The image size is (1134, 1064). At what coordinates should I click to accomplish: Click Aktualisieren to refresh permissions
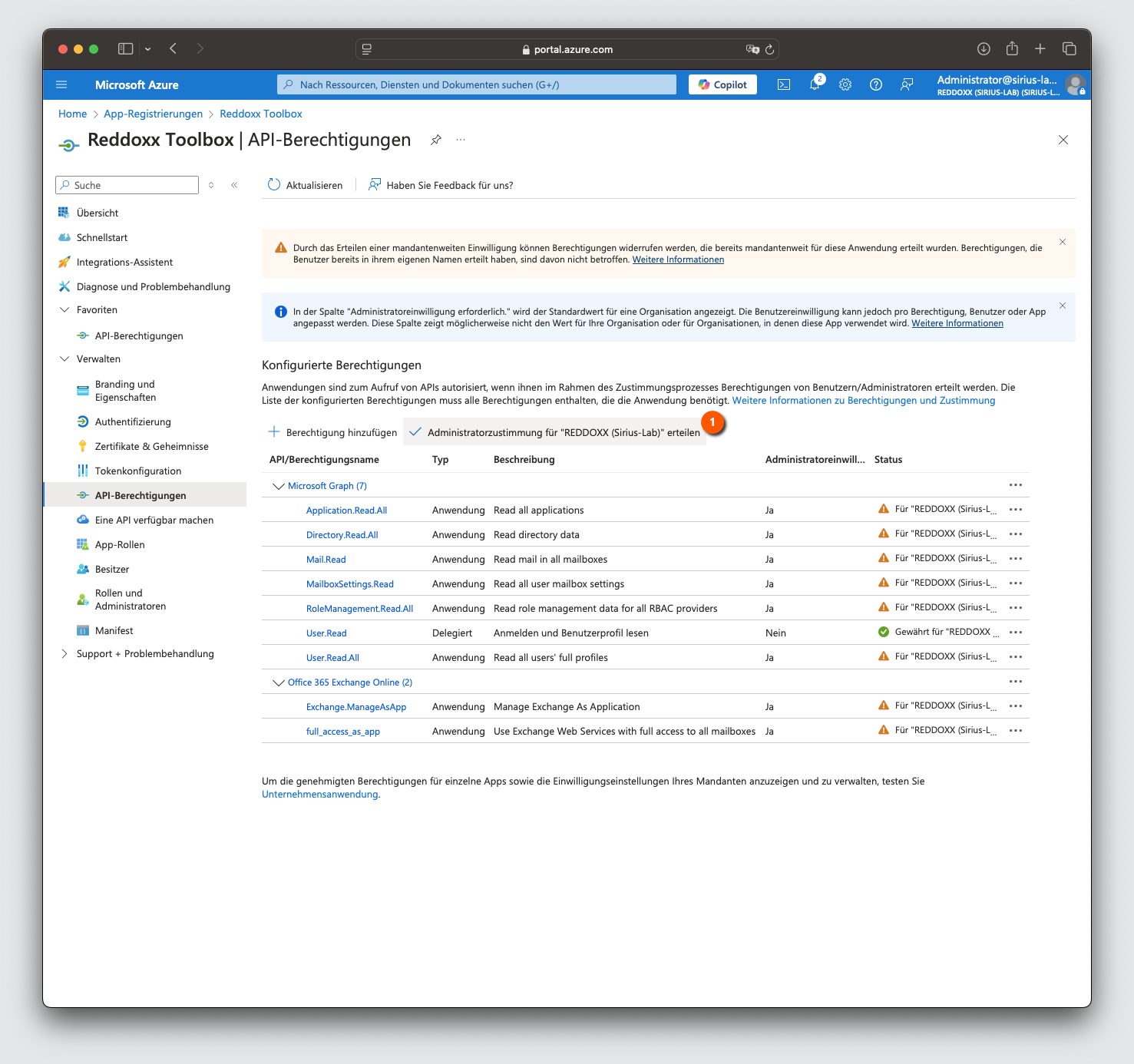coord(305,185)
